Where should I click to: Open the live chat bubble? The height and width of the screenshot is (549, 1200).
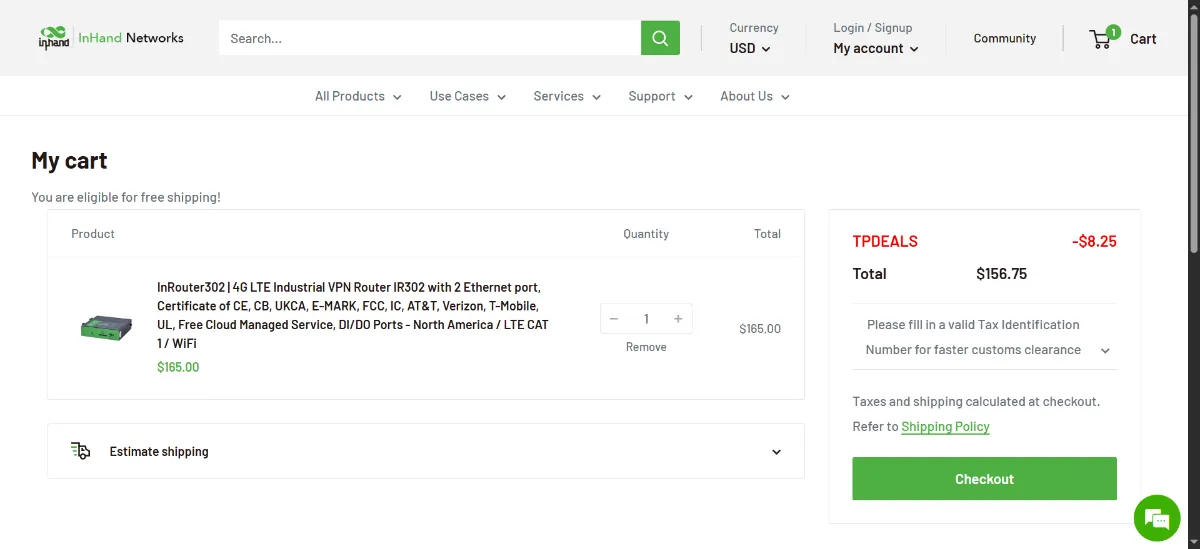1157,518
